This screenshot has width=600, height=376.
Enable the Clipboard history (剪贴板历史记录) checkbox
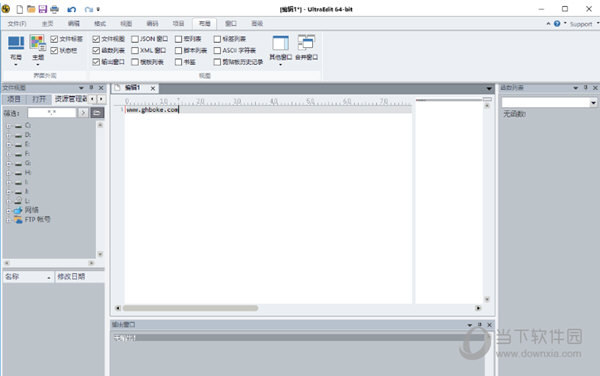(x=217, y=62)
